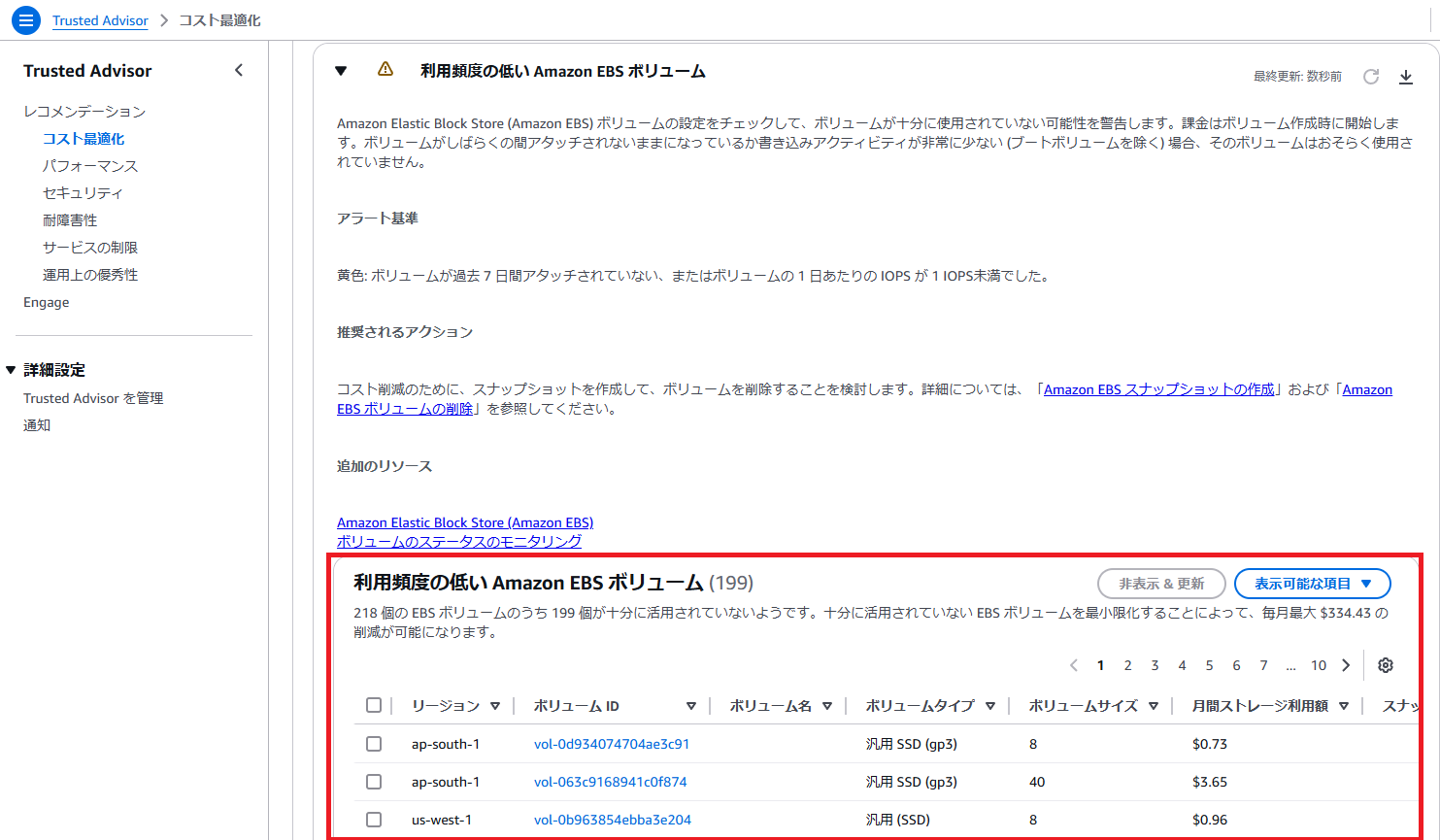Collapse the 詳細設定 navigation section
Screen dimensions: 1440x840
(x=12, y=370)
